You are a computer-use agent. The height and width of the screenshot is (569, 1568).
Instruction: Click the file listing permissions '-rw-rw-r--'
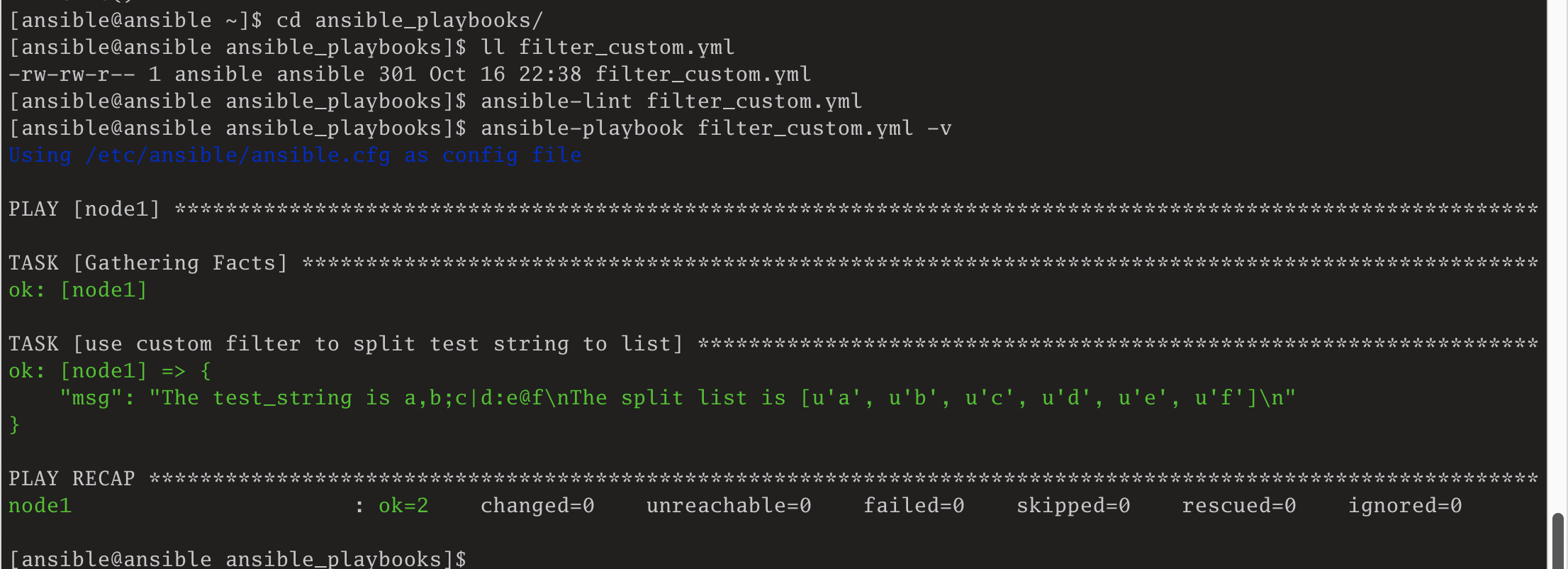click(x=71, y=74)
